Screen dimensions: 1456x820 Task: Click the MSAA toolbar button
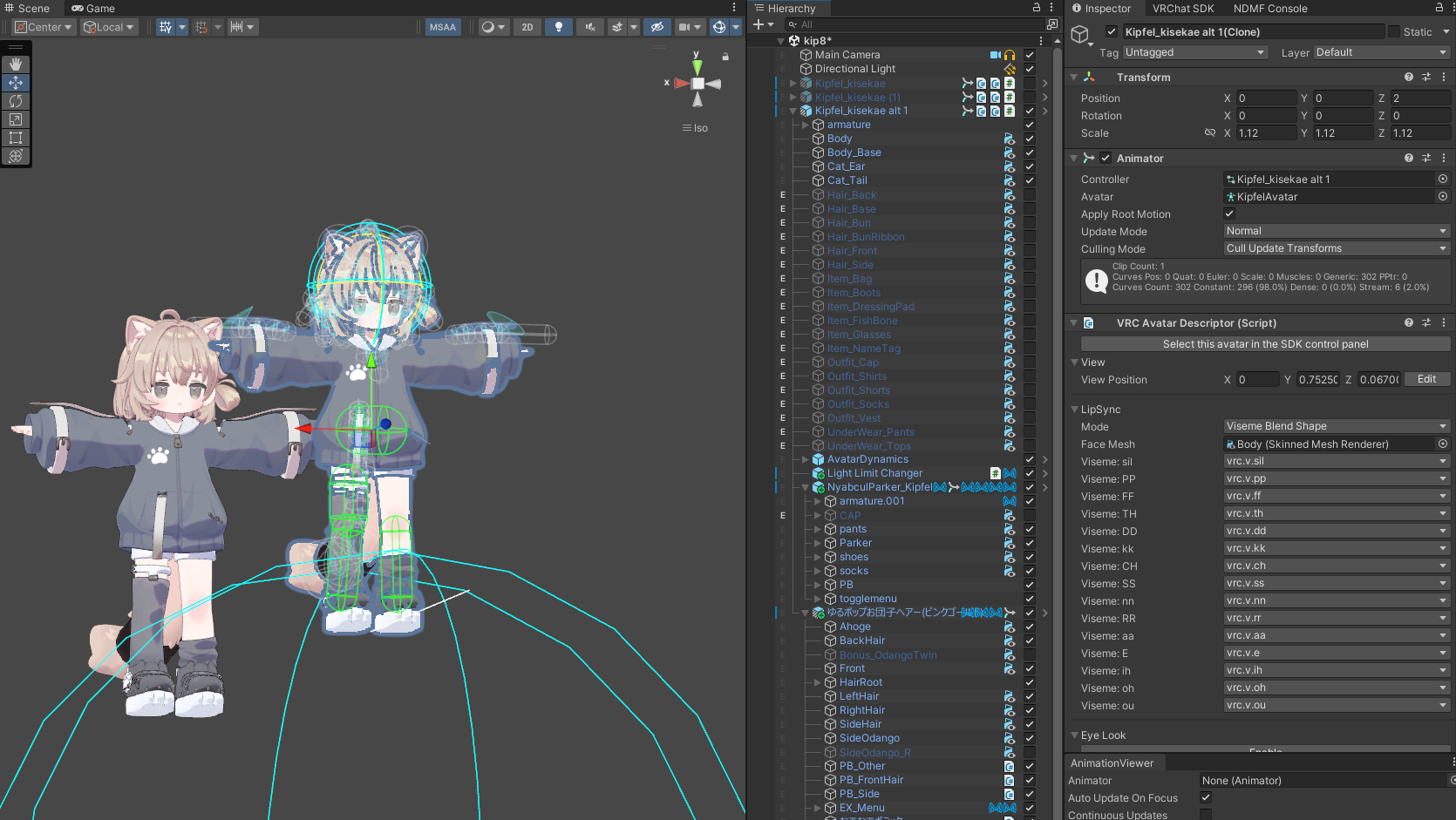pos(443,27)
